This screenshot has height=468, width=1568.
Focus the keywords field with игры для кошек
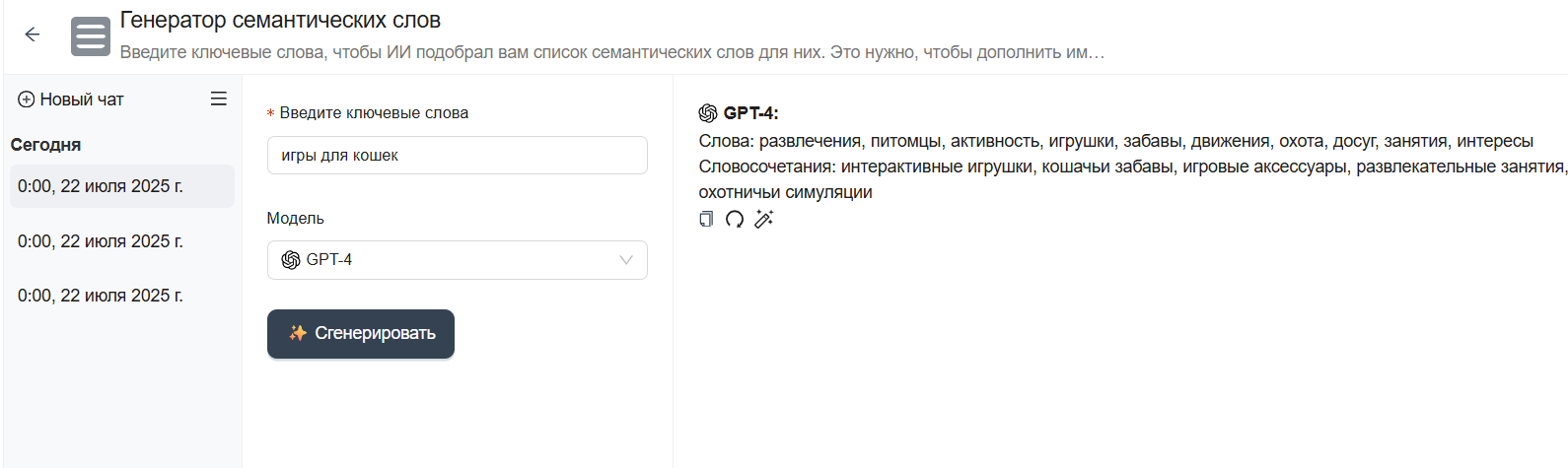pyautogui.click(x=457, y=156)
